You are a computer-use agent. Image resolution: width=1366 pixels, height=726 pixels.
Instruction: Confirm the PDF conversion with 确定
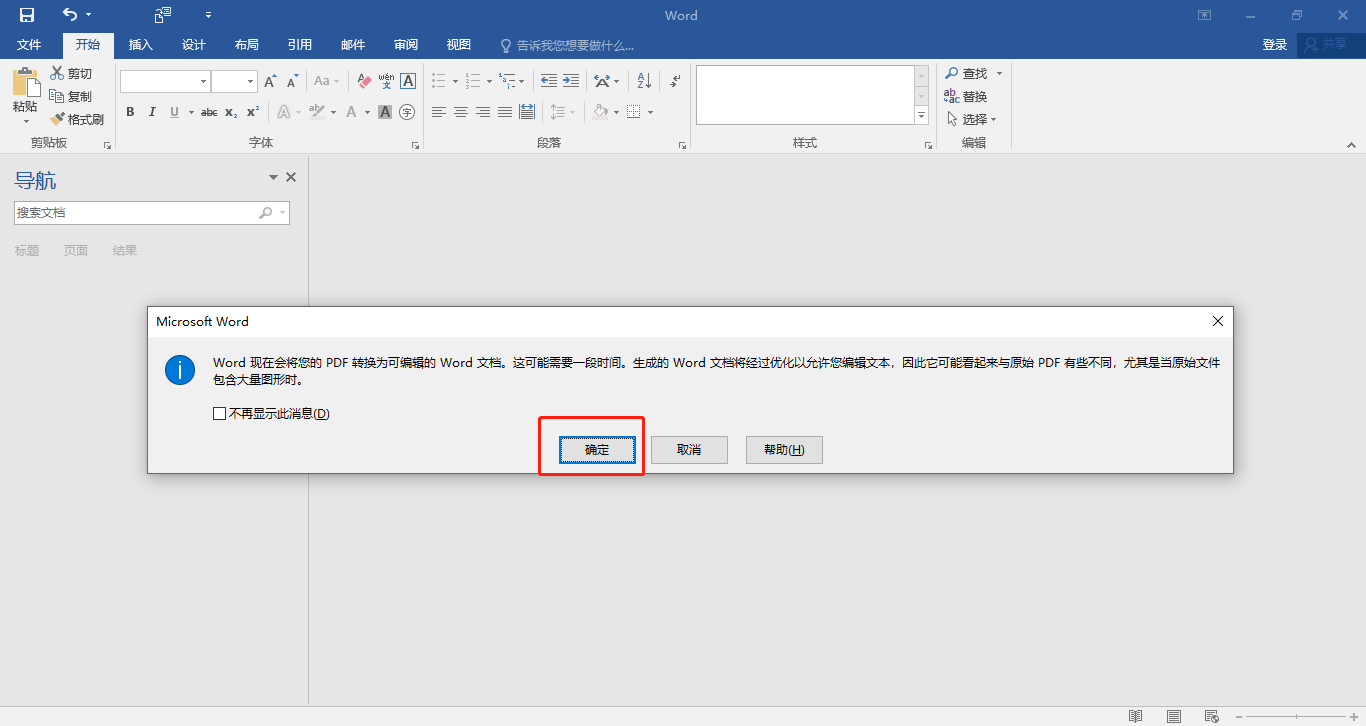(597, 450)
